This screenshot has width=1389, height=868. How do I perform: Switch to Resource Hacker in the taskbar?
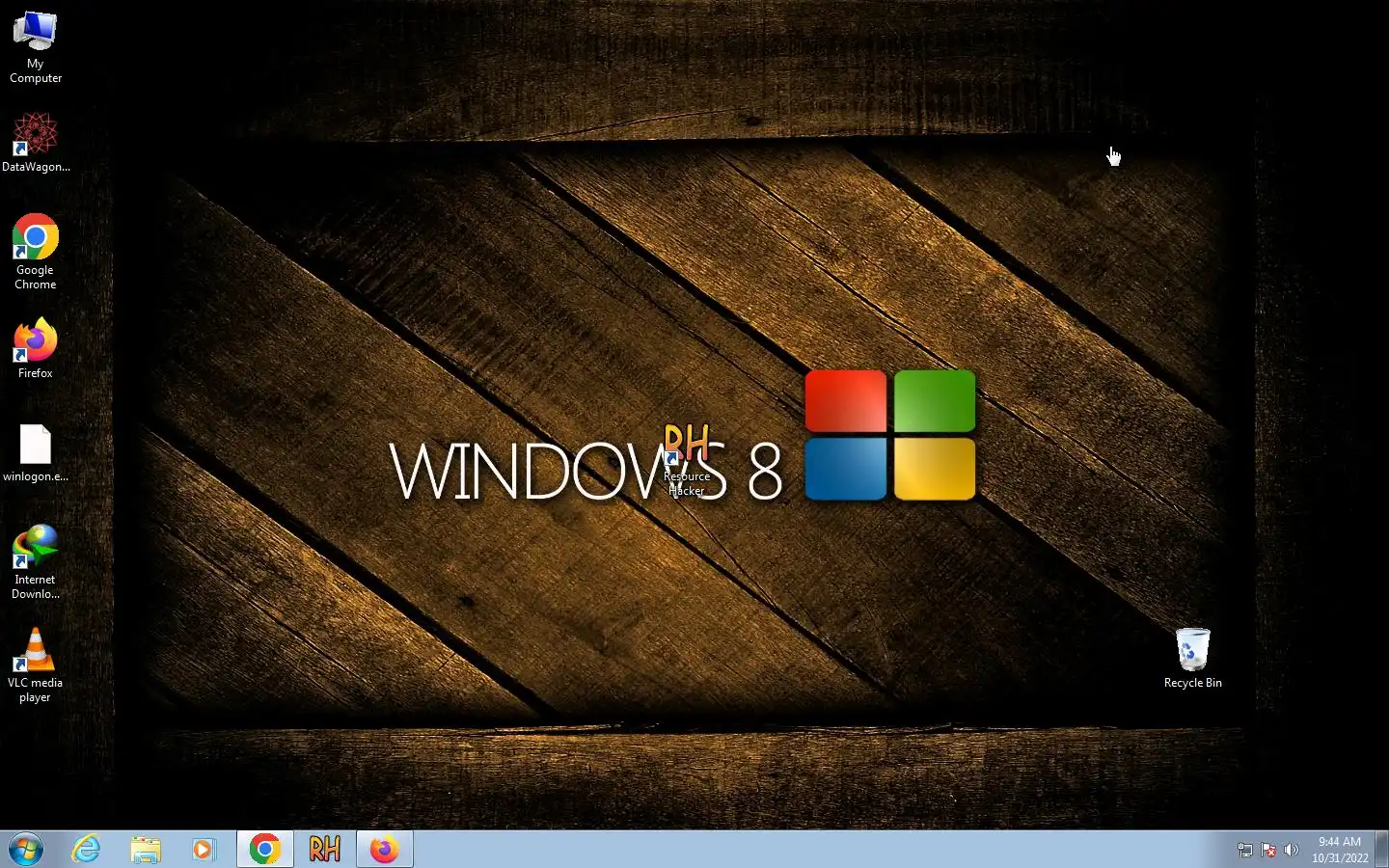click(325, 850)
